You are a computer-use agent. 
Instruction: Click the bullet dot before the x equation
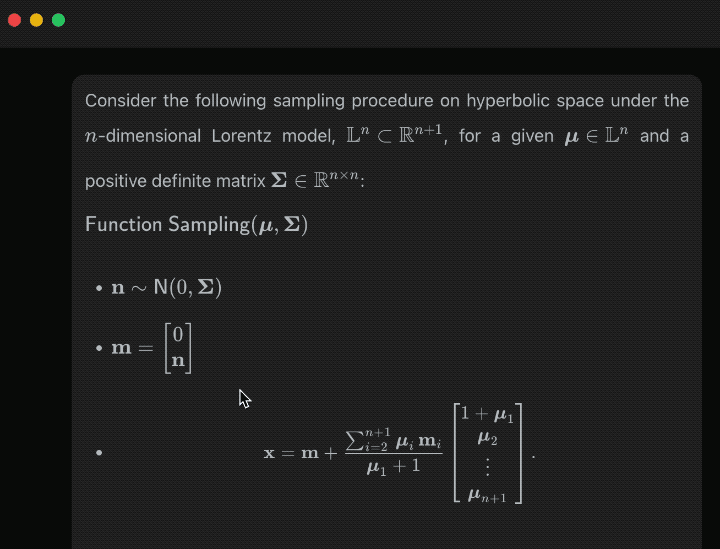click(x=99, y=453)
